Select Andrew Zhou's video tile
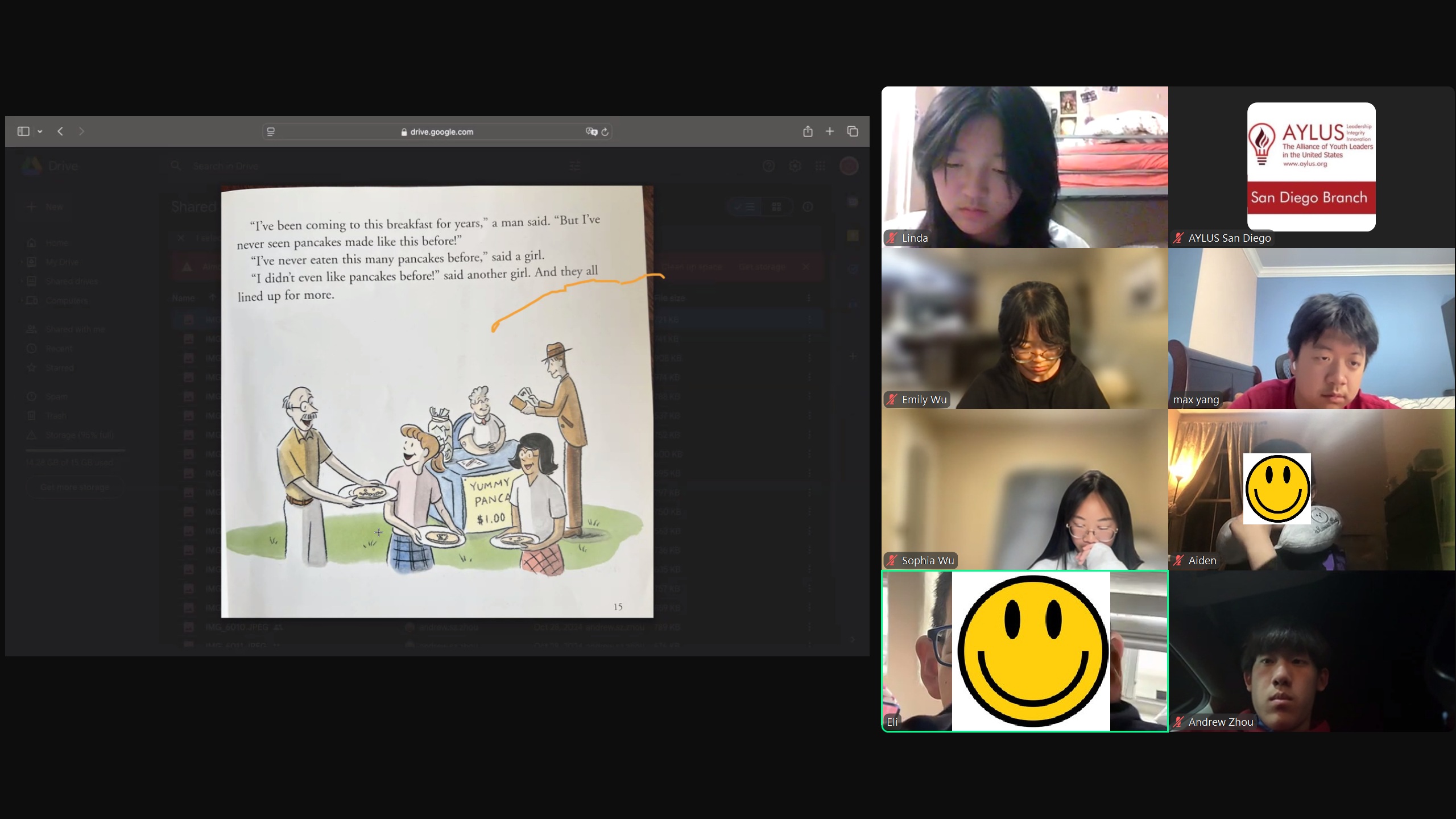The image size is (1456, 819). click(1312, 651)
